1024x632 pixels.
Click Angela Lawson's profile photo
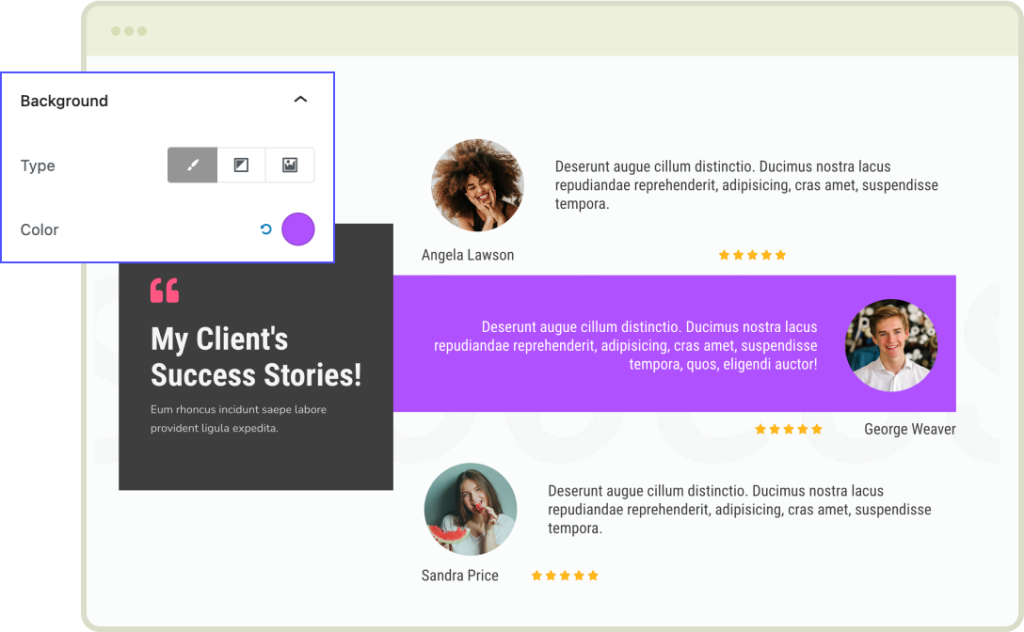point(477,186)
